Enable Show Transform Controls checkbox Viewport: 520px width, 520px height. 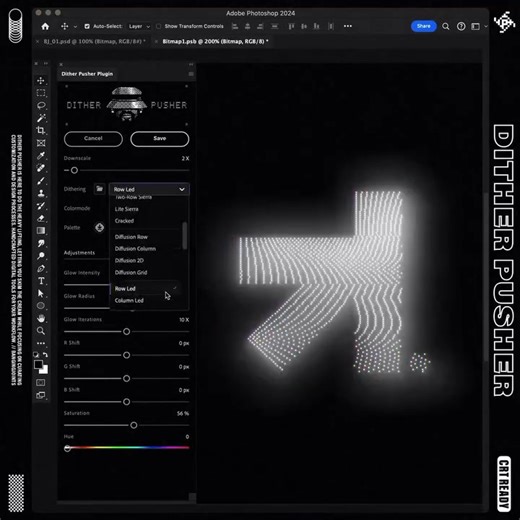click(x=159, y=26)
